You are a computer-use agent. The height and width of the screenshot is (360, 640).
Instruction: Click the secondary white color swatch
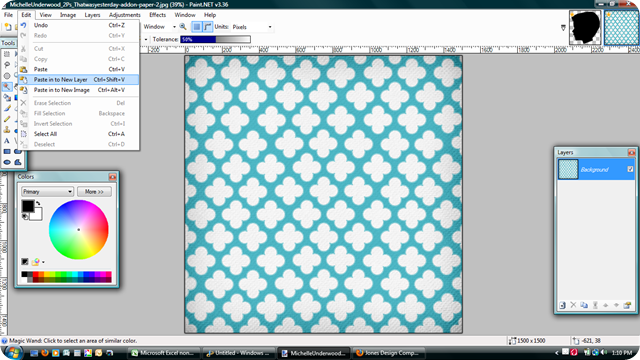tap(36, 215)
